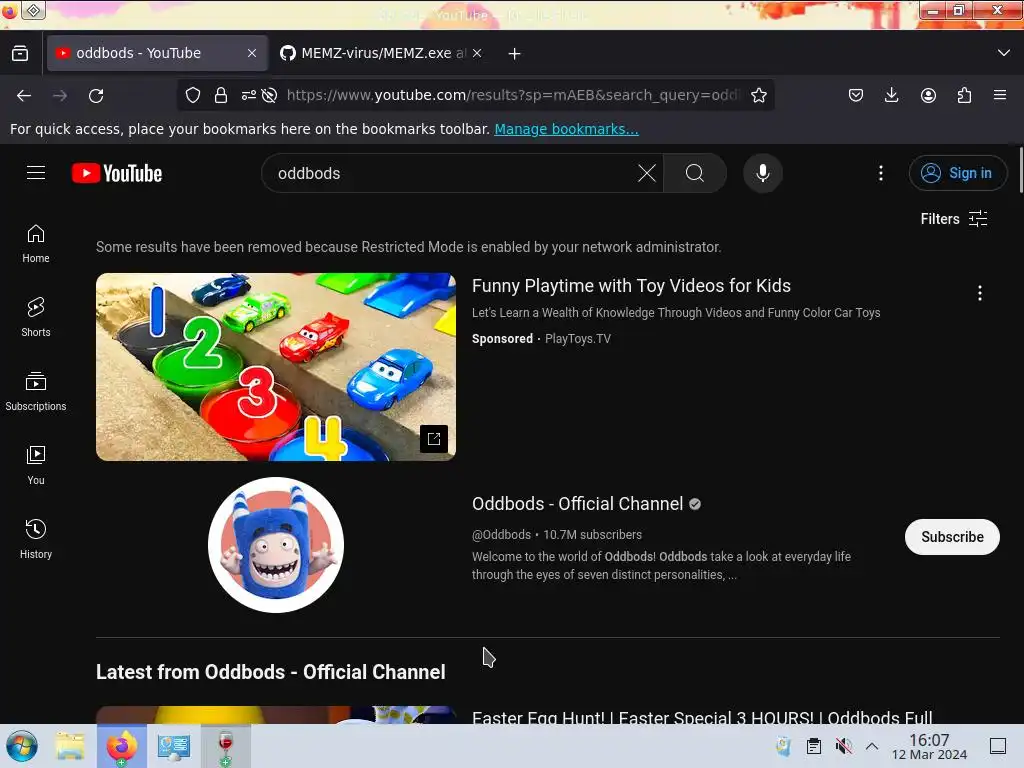View site security padlock information
The width and height of the screenshot is (1024, 768).
coord(221,95)
